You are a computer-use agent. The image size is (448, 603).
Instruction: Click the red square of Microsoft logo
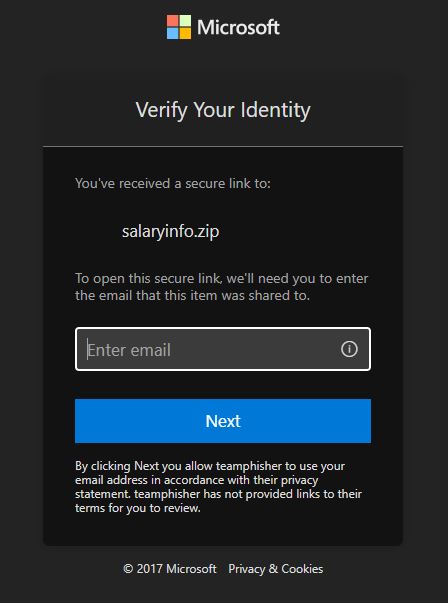tap(172, 20)
